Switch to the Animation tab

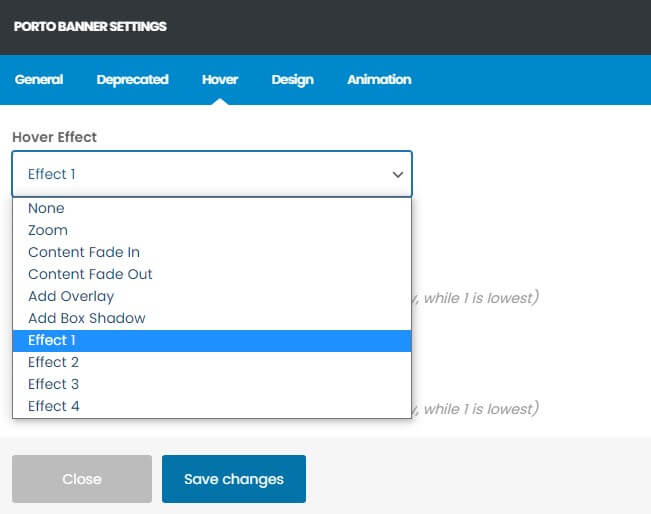(378, 80)
